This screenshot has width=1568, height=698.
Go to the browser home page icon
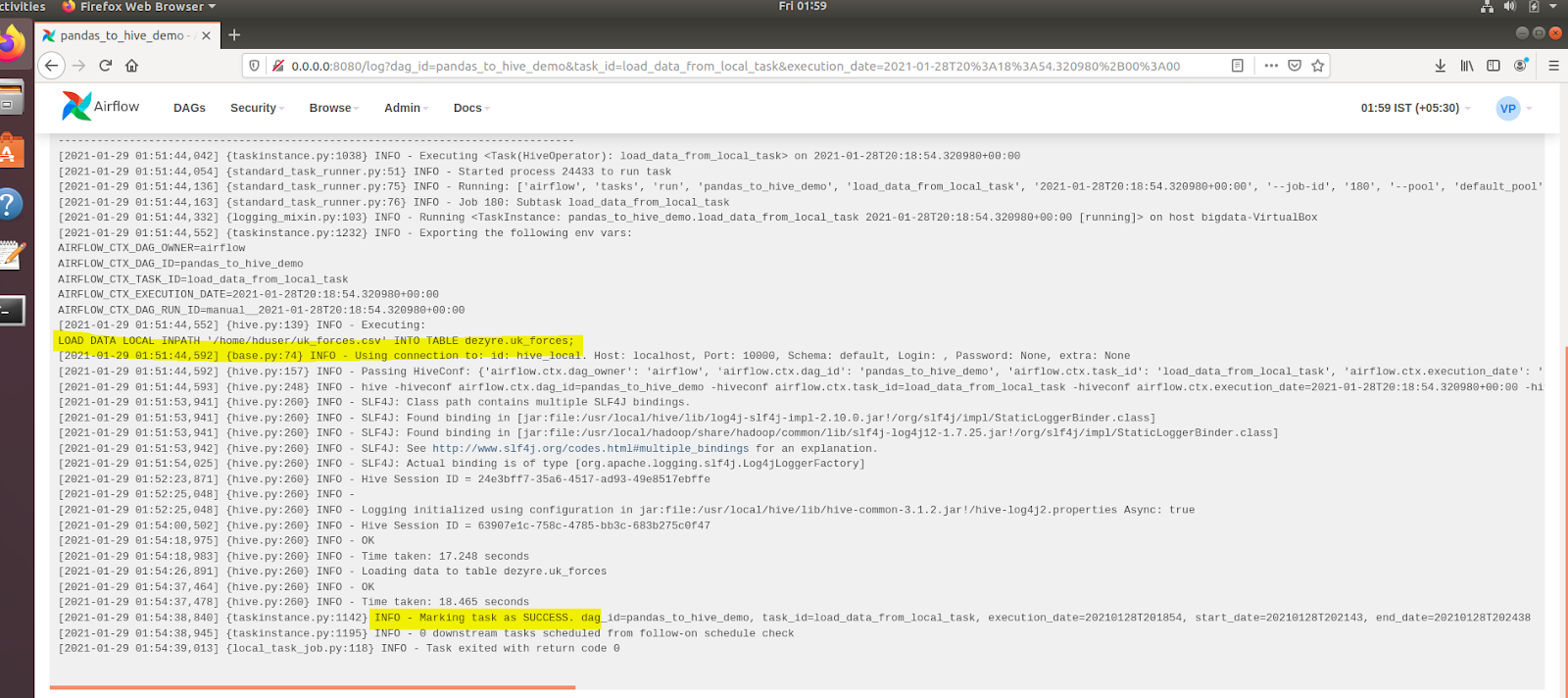coord(131,66)
